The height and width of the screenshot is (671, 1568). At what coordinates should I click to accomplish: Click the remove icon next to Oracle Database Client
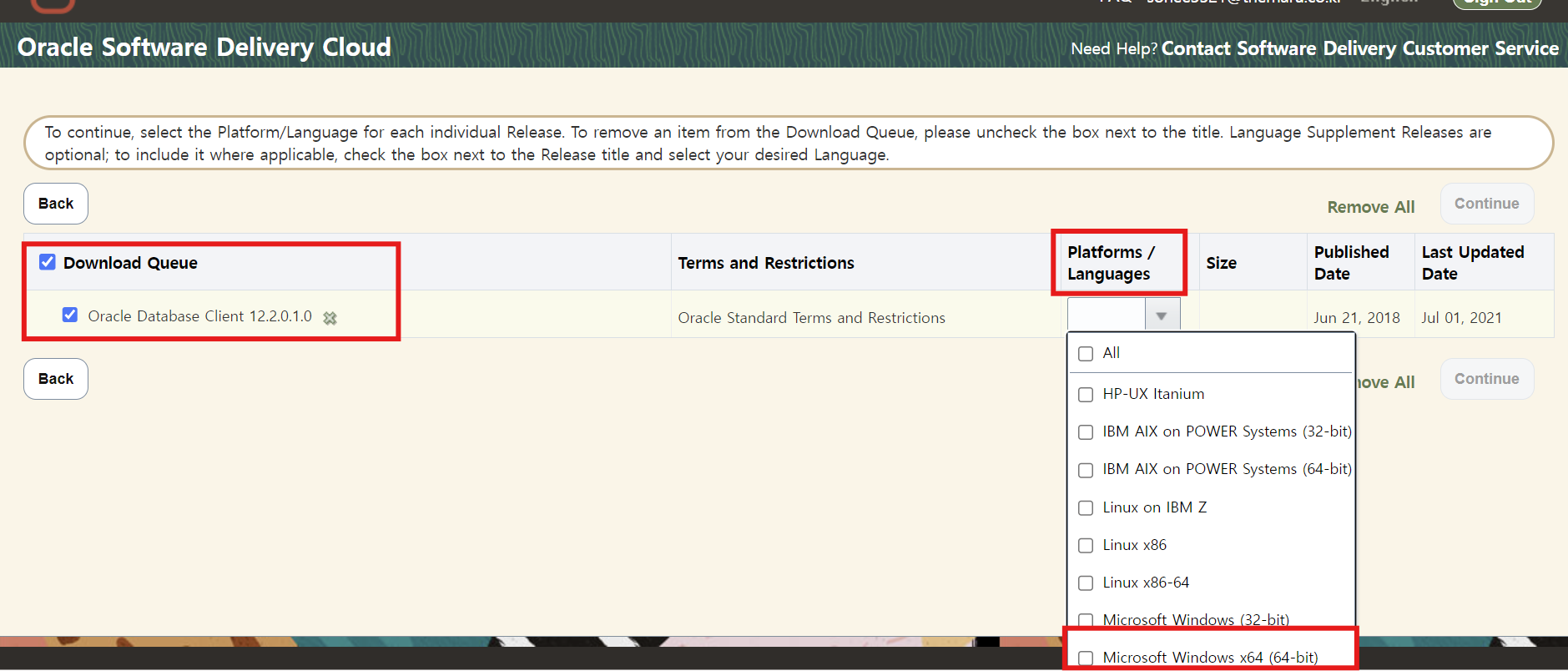330,318
